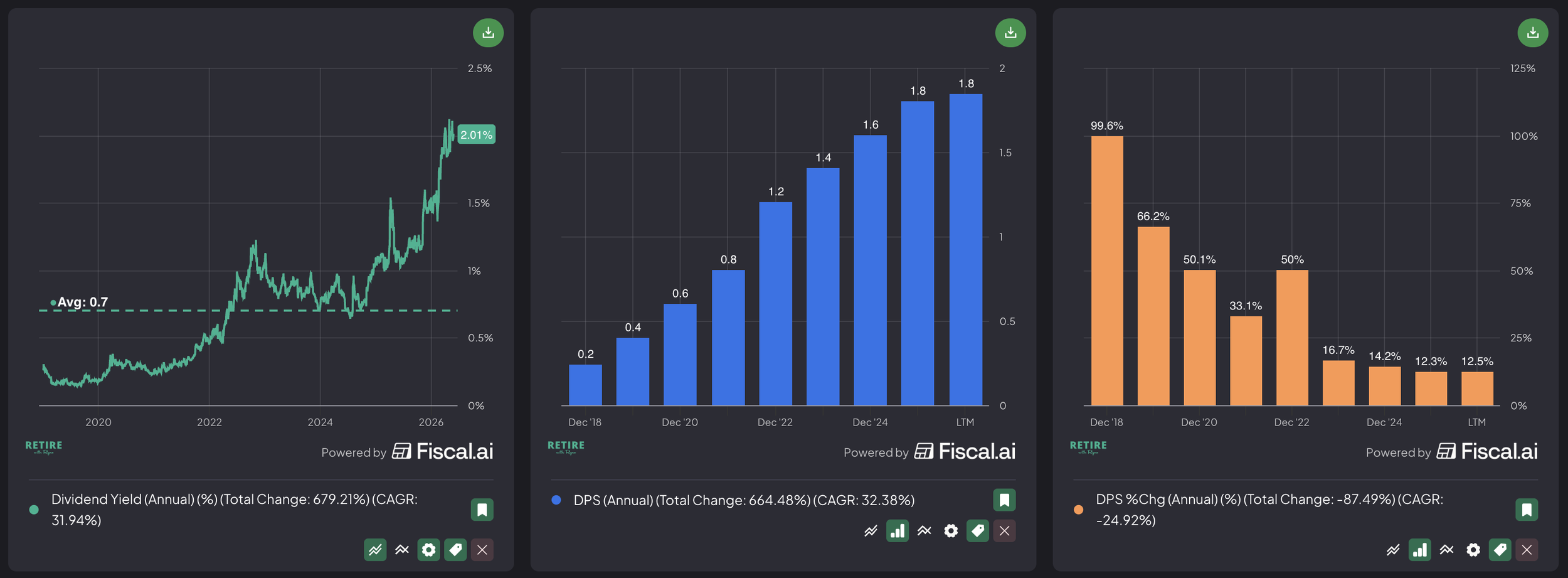
Task: Select bar chart type for DPS %Chg
Action: pos(1420,550)
